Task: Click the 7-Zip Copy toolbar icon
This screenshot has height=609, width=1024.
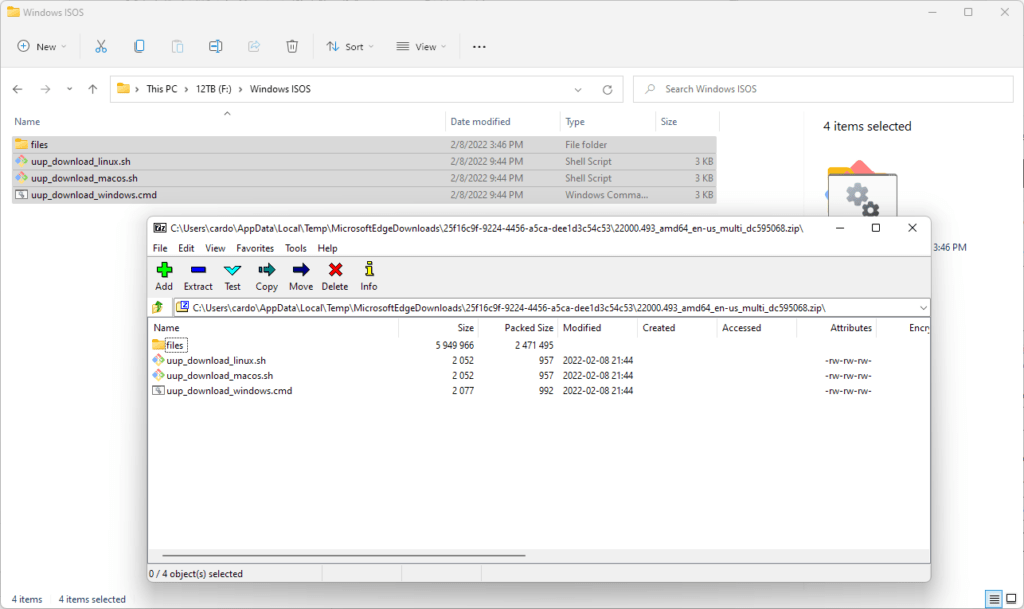Action: tap(266, 275)
